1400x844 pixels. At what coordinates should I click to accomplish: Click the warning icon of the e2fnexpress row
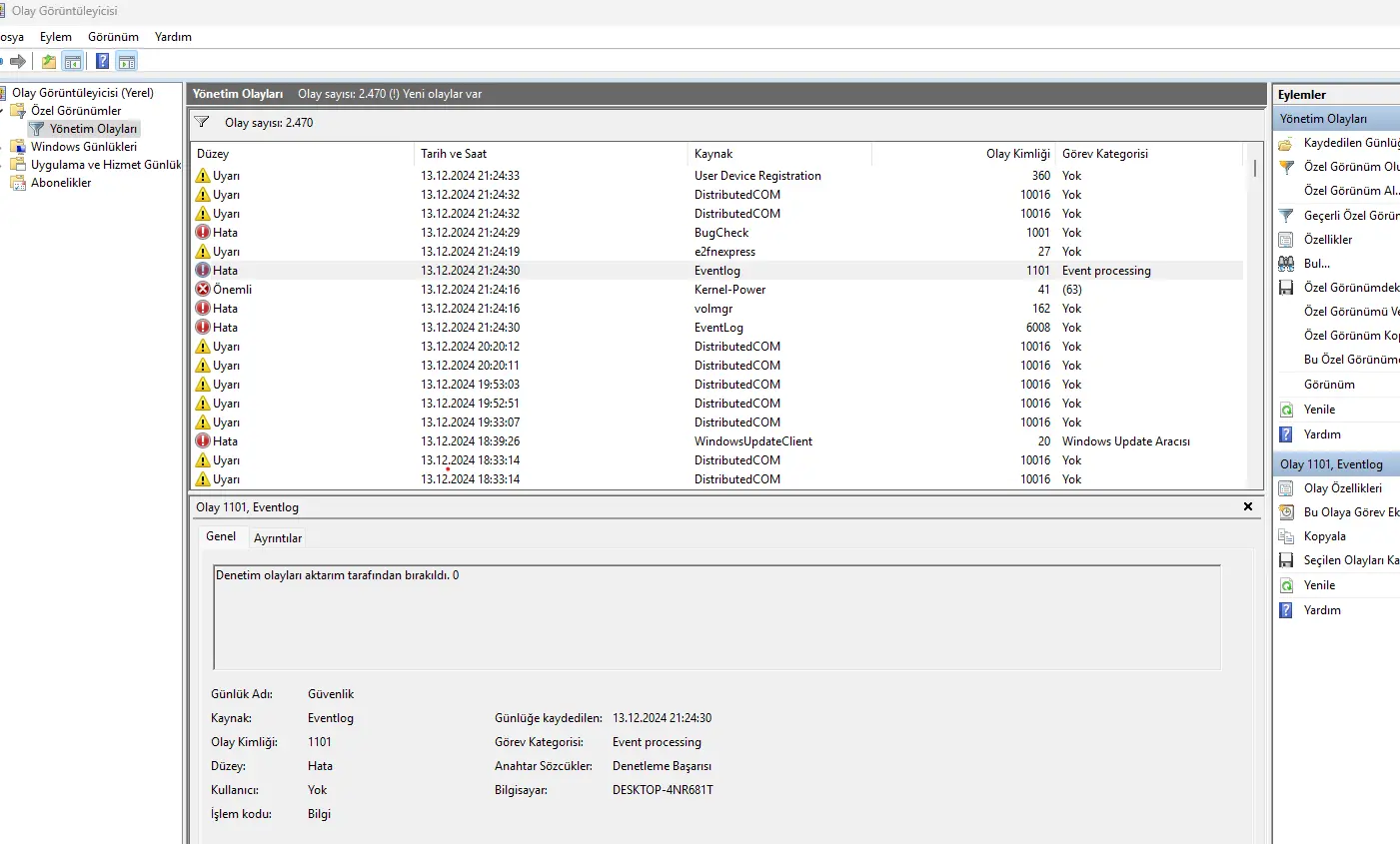pyautogui.click(x=203, y=252)
